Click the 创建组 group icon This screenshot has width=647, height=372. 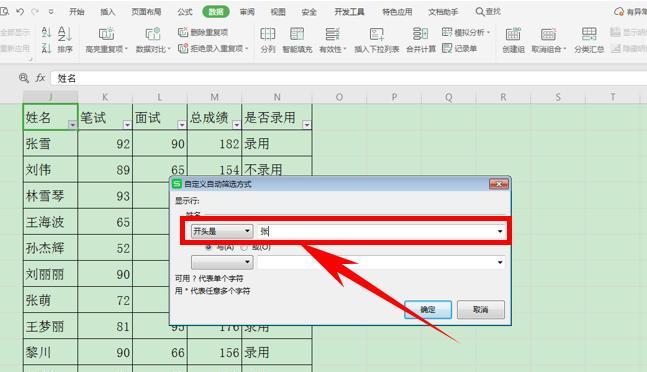coord(513,34)
